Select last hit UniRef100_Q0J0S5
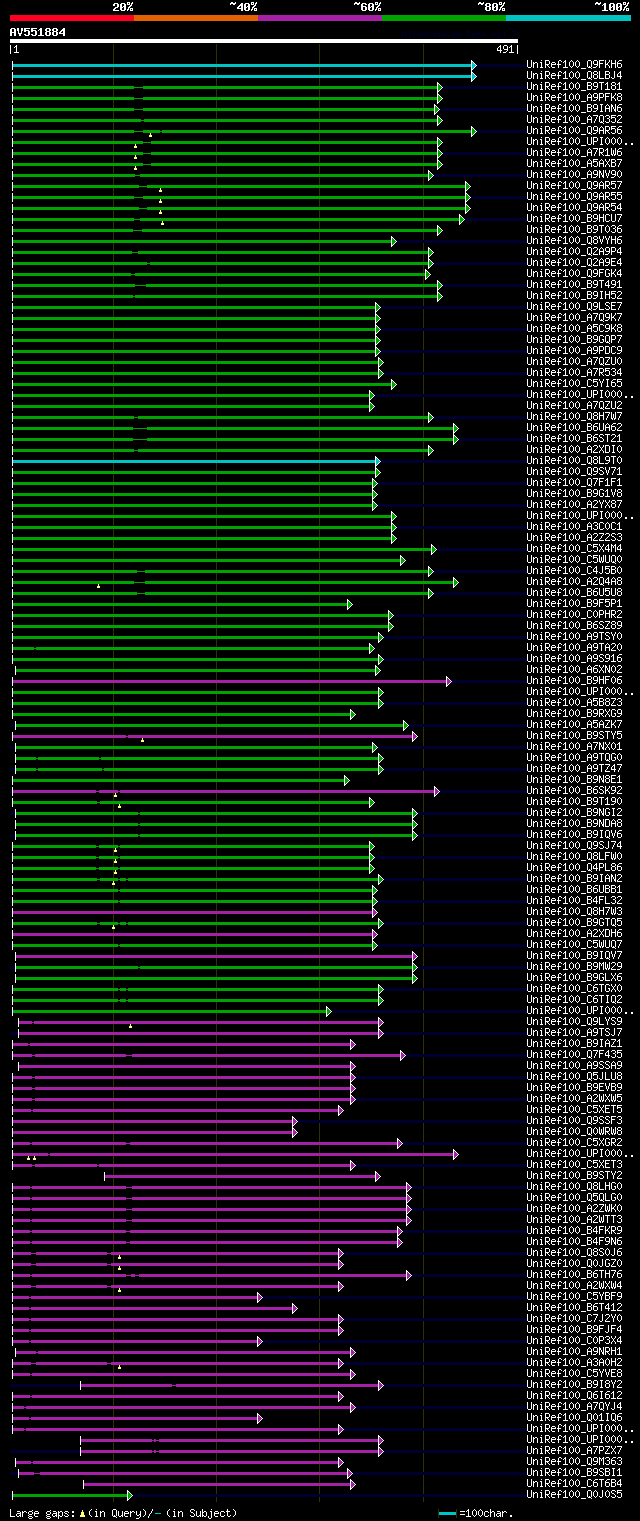Image resolution: width=640 pixels, height=1521 pixels. tap(574, 1494)
